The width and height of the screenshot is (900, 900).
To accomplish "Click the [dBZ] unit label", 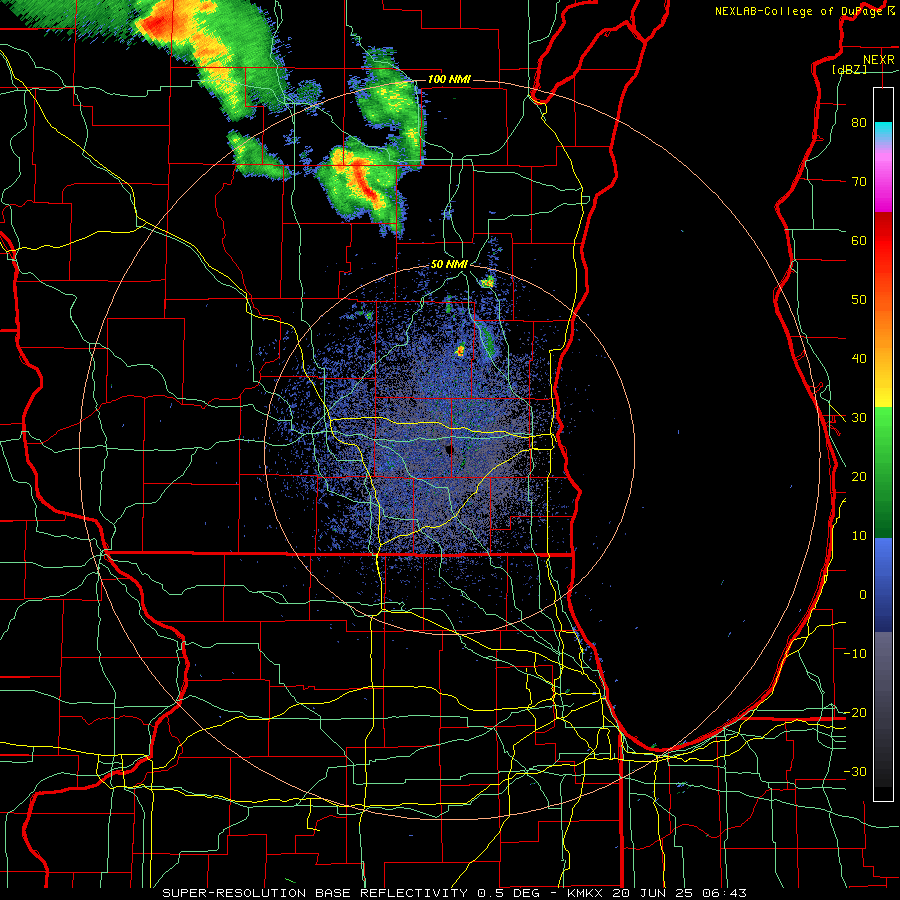I will (x=849, y=69).
